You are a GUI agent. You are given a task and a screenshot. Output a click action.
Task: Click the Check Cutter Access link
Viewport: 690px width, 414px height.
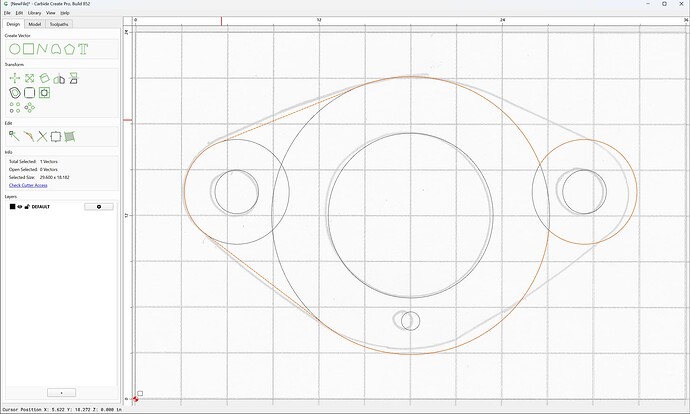point(28,185)
